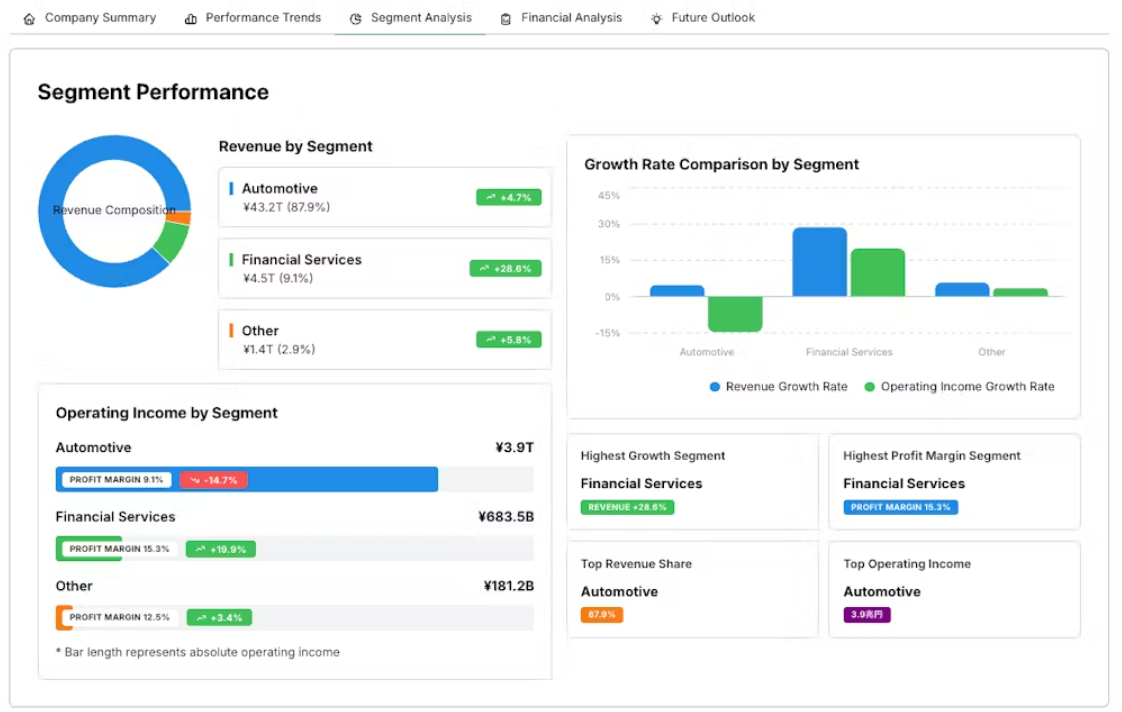This screenshot has width=1122, height=712.
Task: Click the blue PROFIT MARGIN 15.3% tag
Action: [900, 507]
